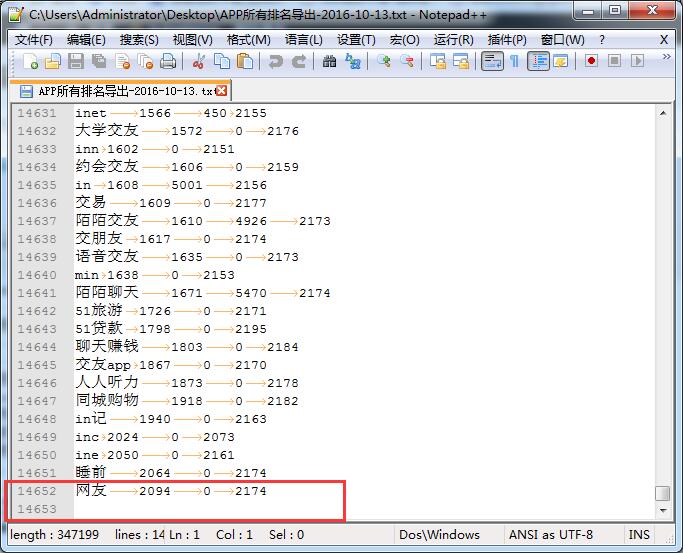Screen dimensions: 683x553
Task: Click the Save file toolbar icon
Action: 76,61
